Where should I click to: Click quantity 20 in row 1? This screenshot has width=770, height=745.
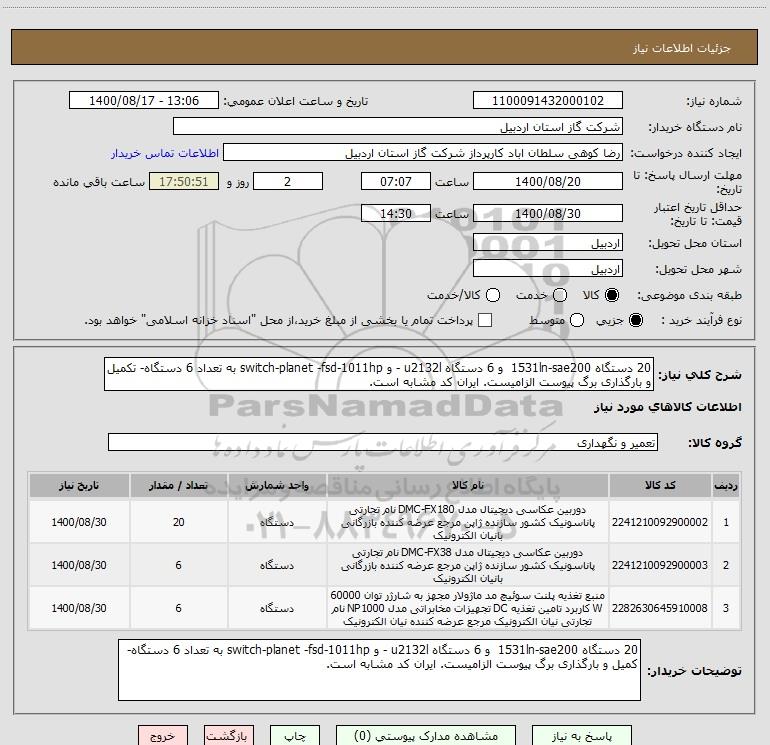pyautogui.click(x=178, y=522)
